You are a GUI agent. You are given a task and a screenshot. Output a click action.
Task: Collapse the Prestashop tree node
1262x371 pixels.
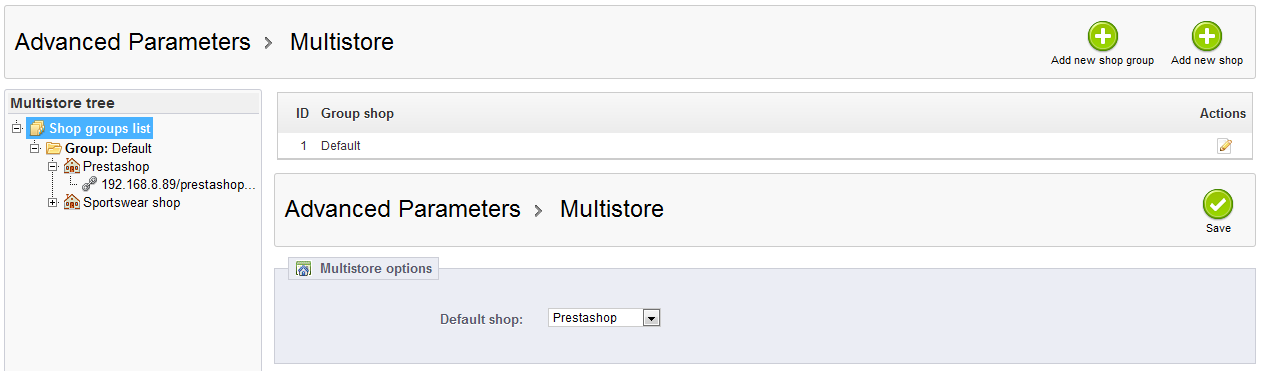click(53, 167)
